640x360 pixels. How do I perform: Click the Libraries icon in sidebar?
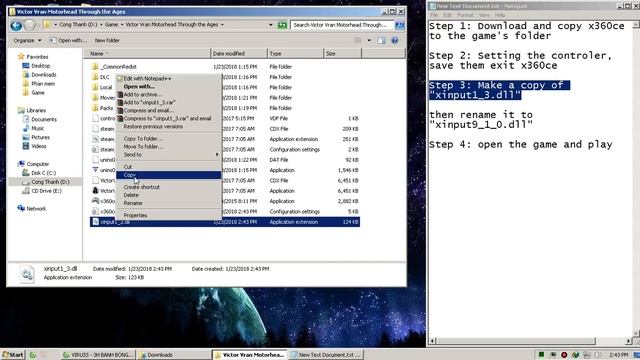point(21,110)
